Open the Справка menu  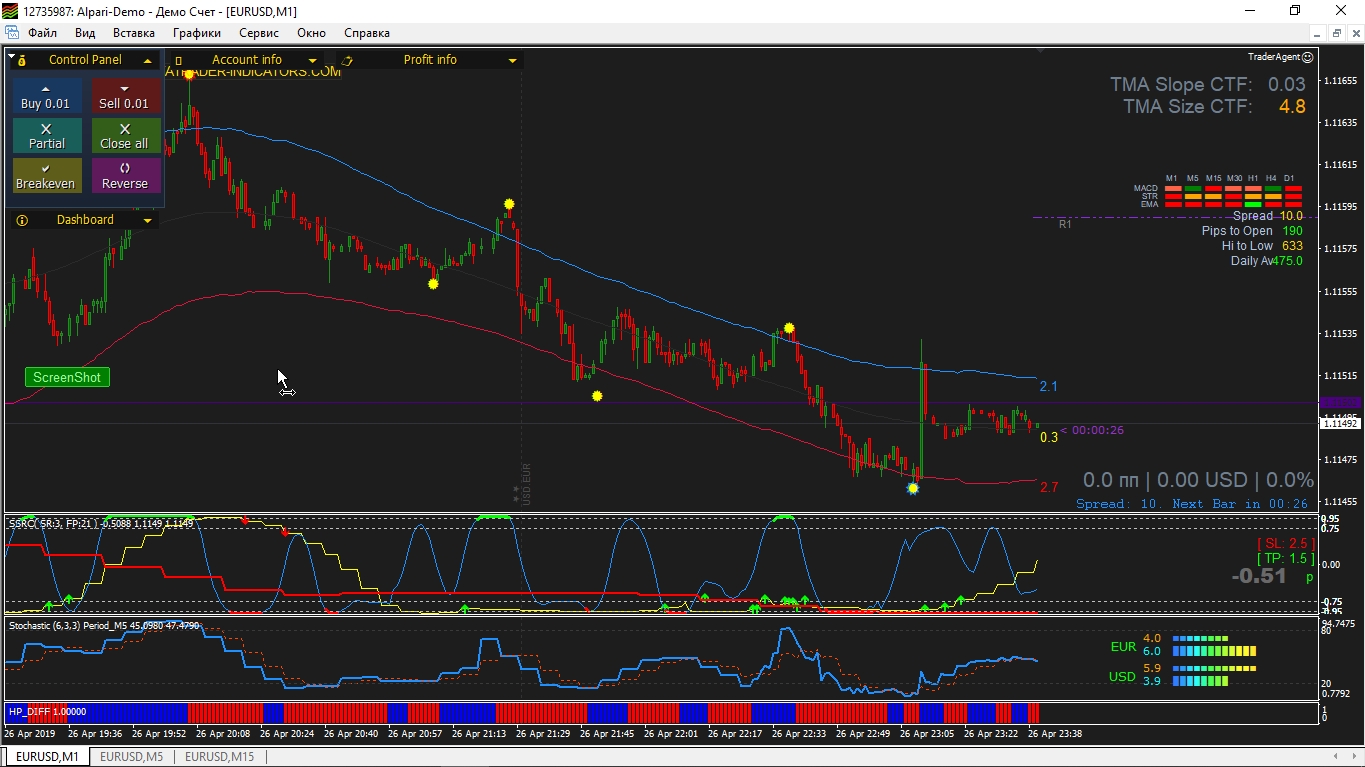[366, 33]
